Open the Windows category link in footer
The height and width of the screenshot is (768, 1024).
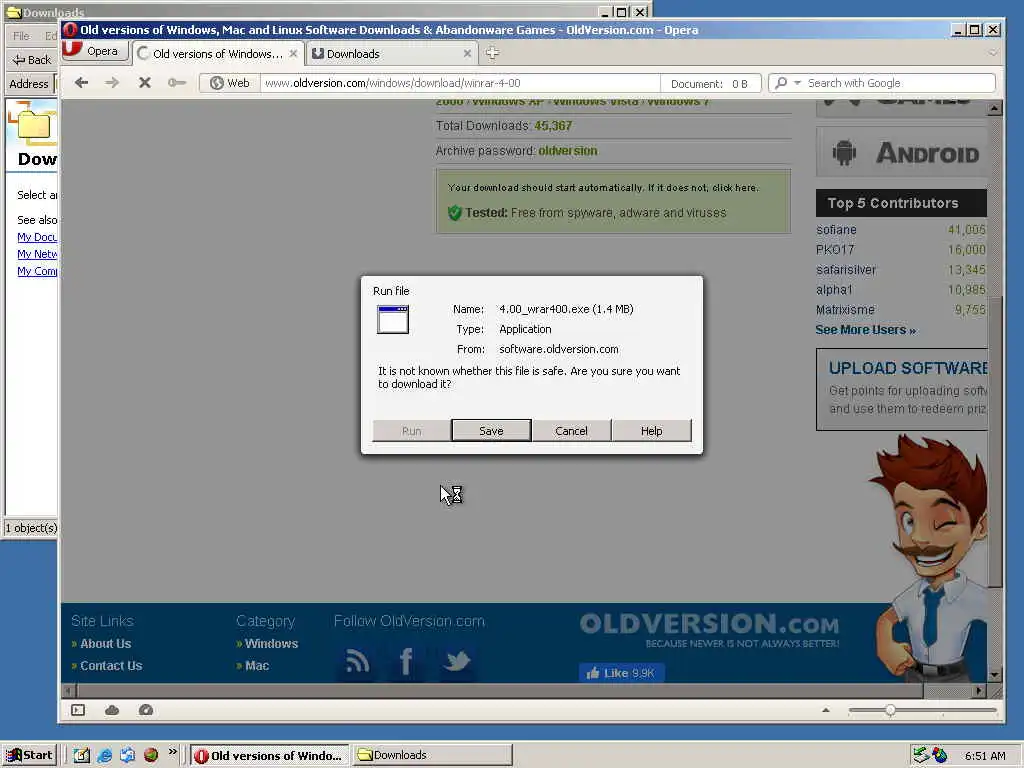click(271, 643)
